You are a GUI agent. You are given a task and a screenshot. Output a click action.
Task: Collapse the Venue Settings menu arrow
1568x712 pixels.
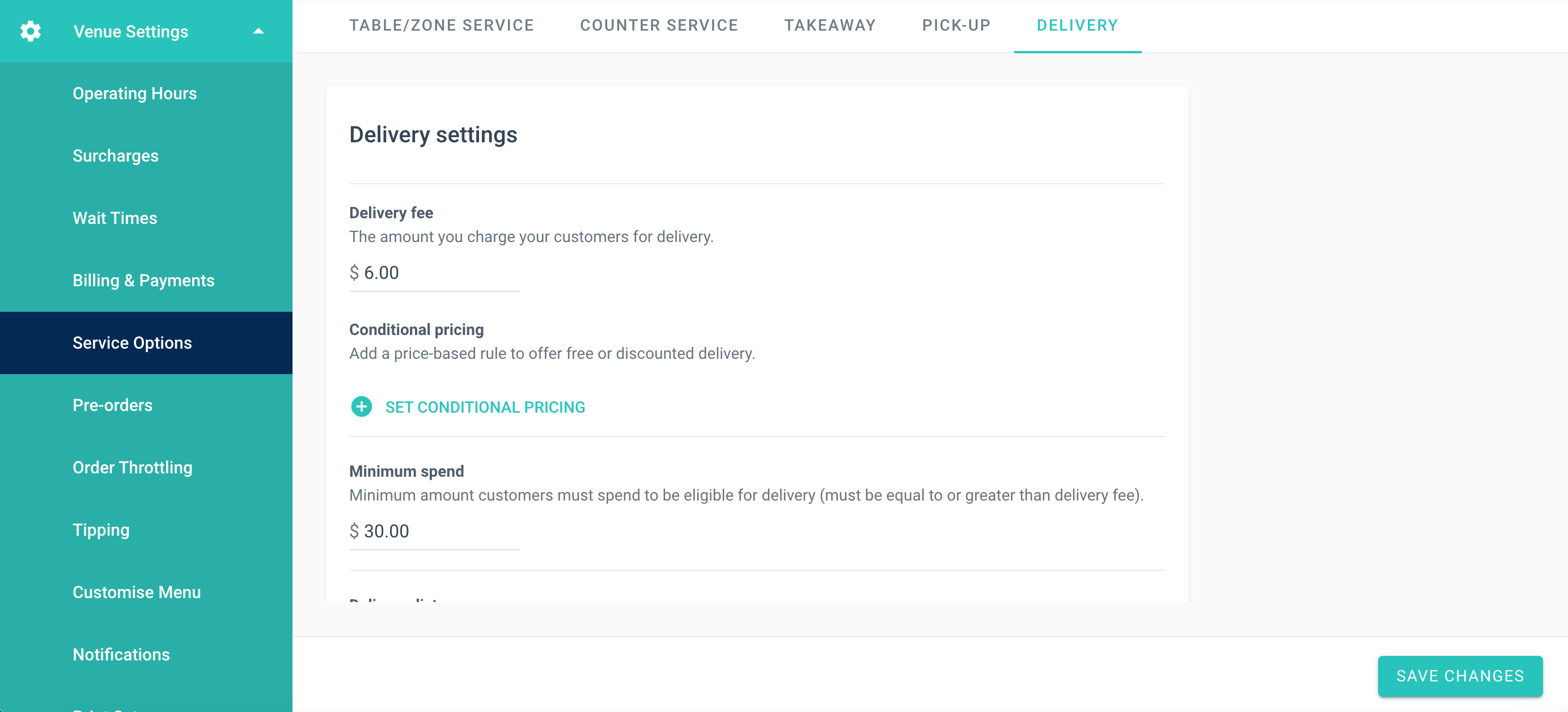tap(258, 31)
